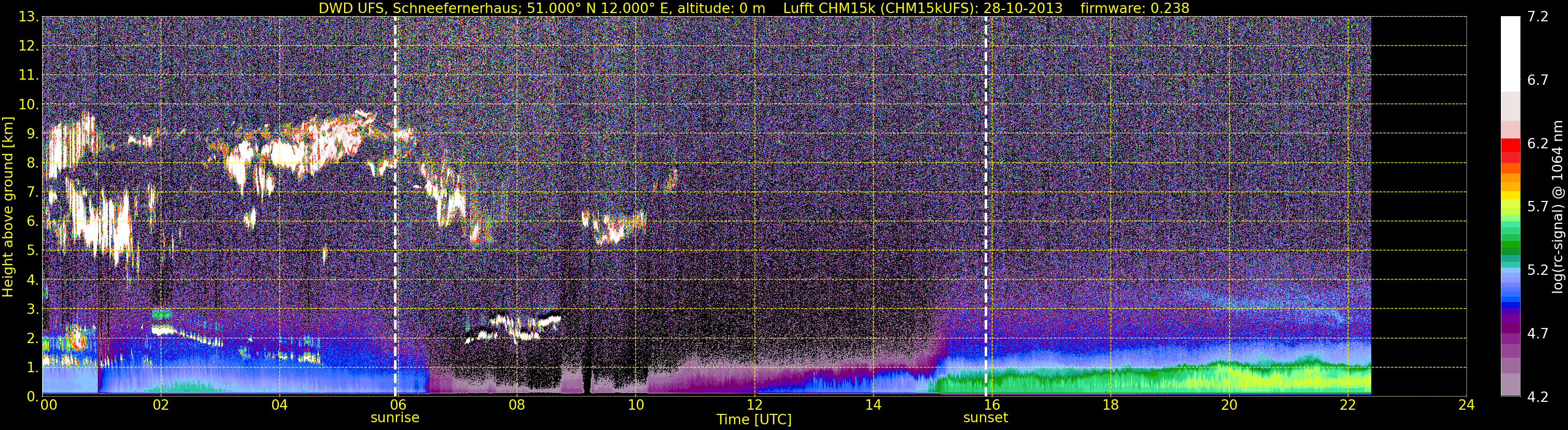Viewport: 1568px width, 430px height.
Task: Click the 'sunset' label below the axis
Action: [986, 418]
